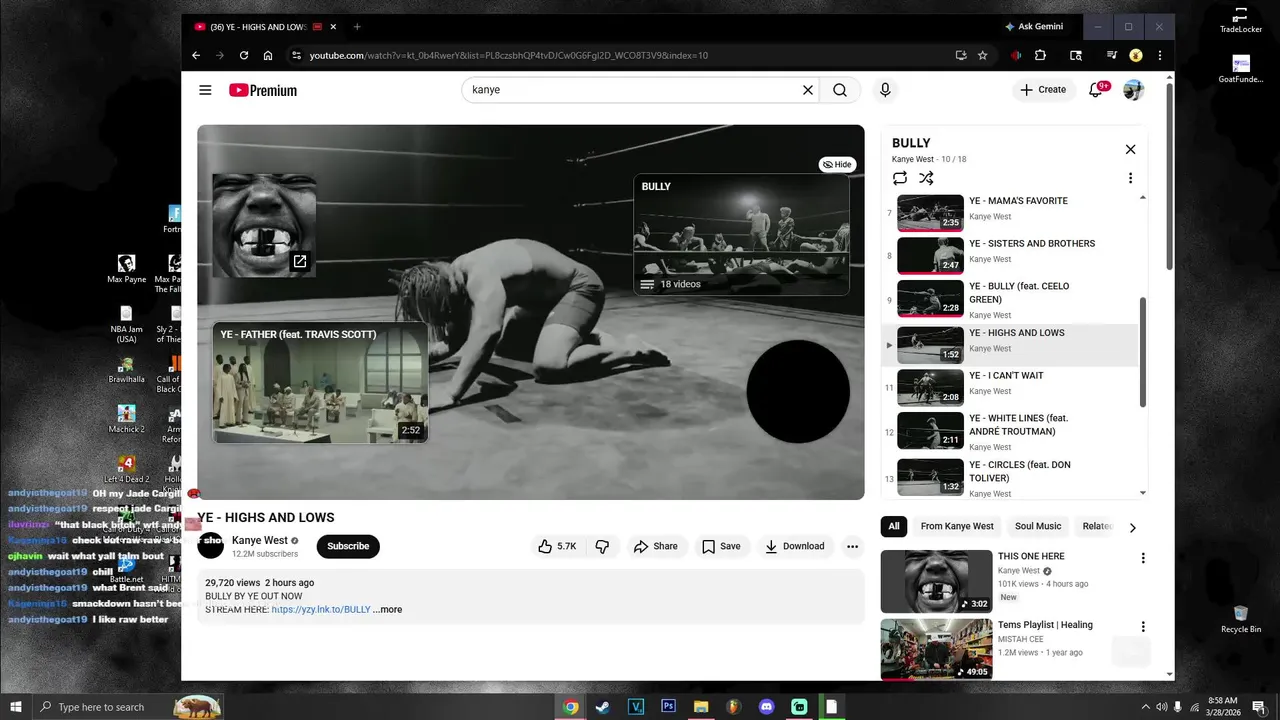Dislike the video
1280x720 pixels.
(602, 546)
